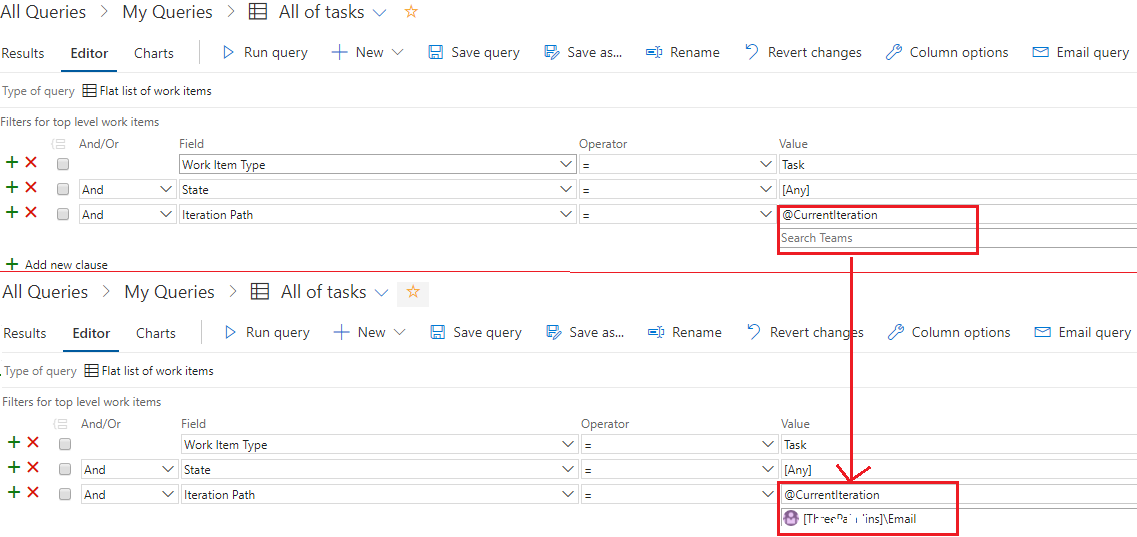Click the Rename icon in the upper toolbar
The image size is (1137, 537).
coord(654,52)
